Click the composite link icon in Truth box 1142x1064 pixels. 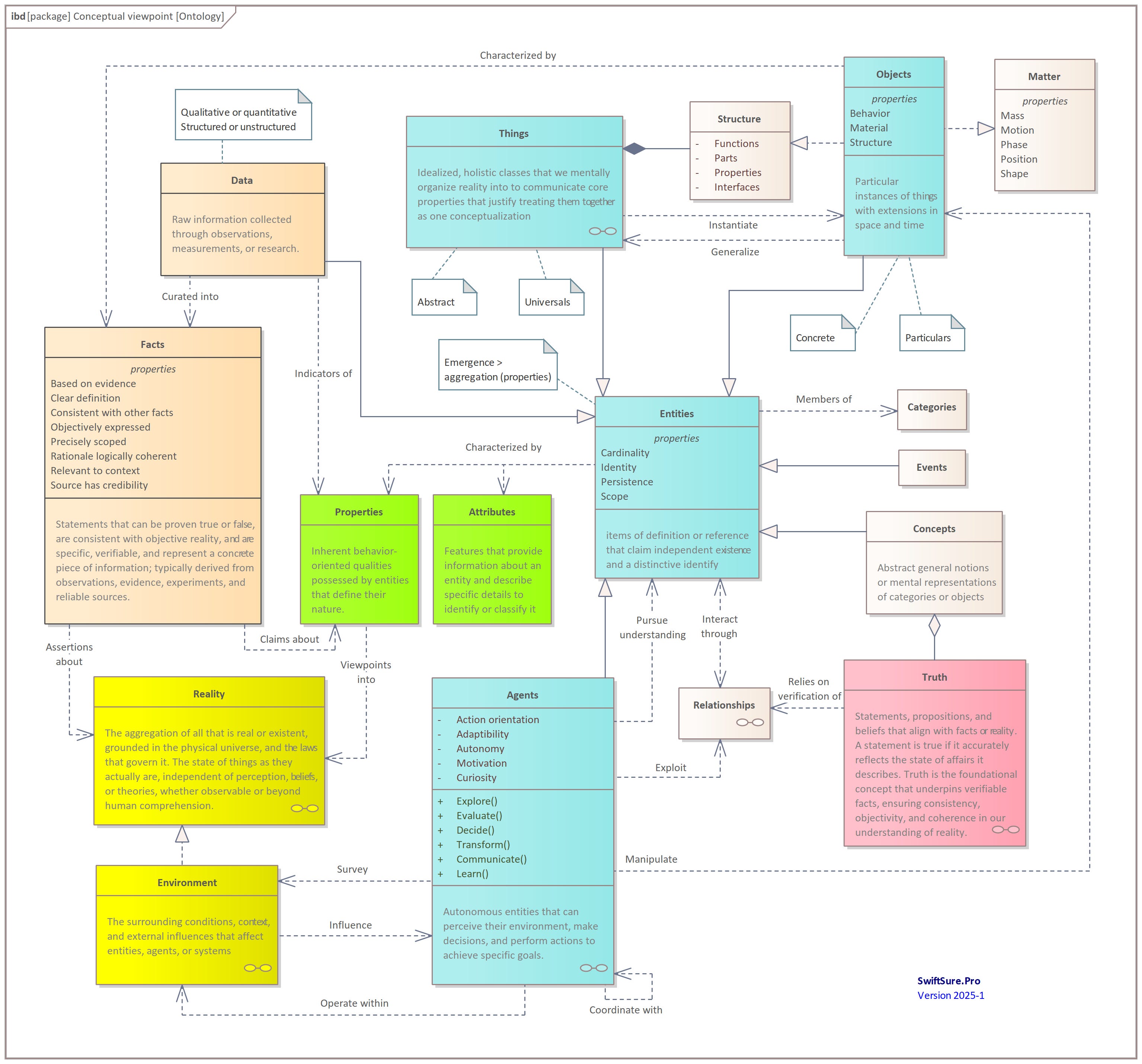coord(1006,830)
